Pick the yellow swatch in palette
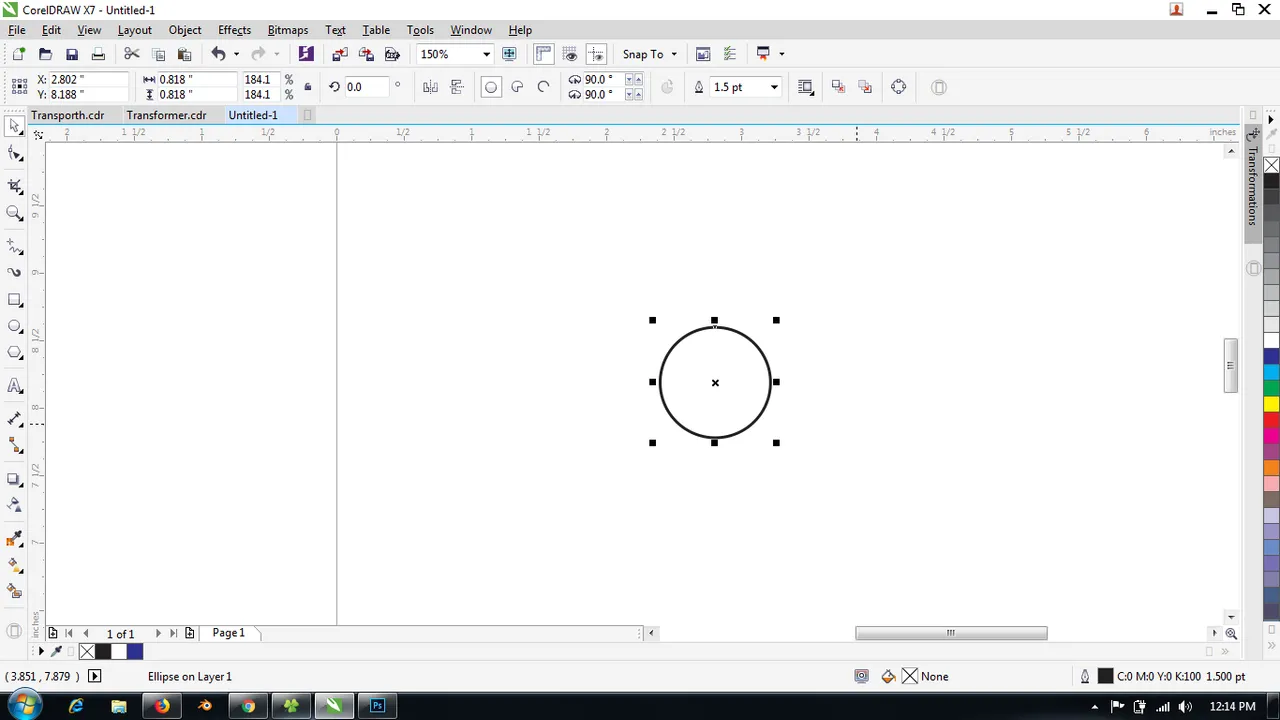 pos(1271,404)
